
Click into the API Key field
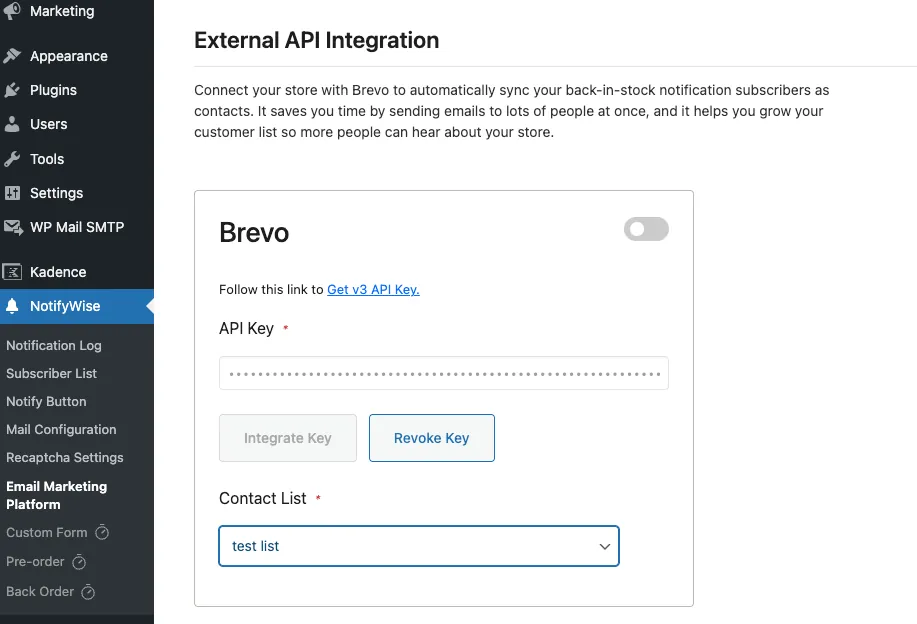coord(443,373)
